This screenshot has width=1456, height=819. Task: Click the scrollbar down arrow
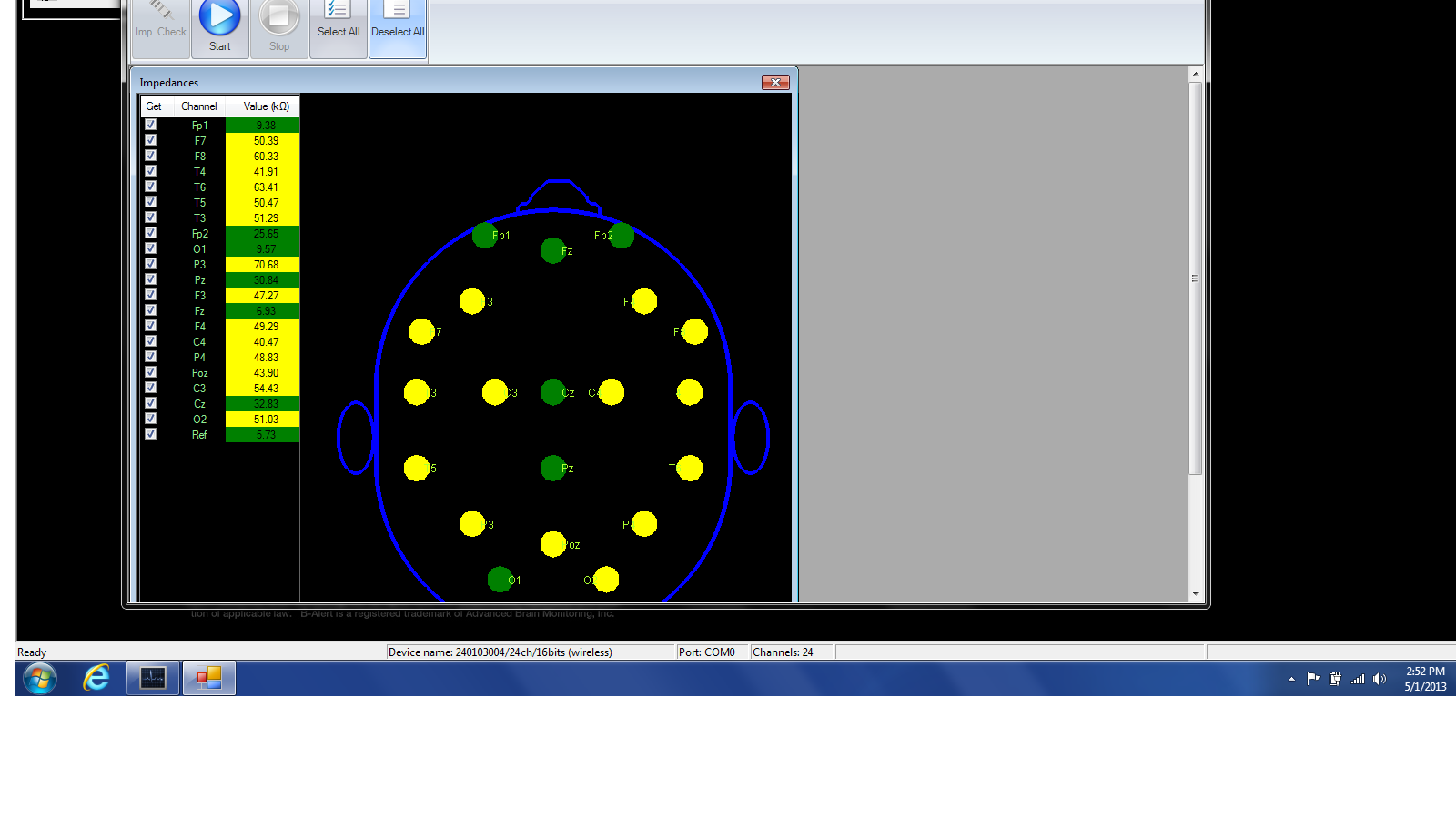click(x=1196, y=594)
